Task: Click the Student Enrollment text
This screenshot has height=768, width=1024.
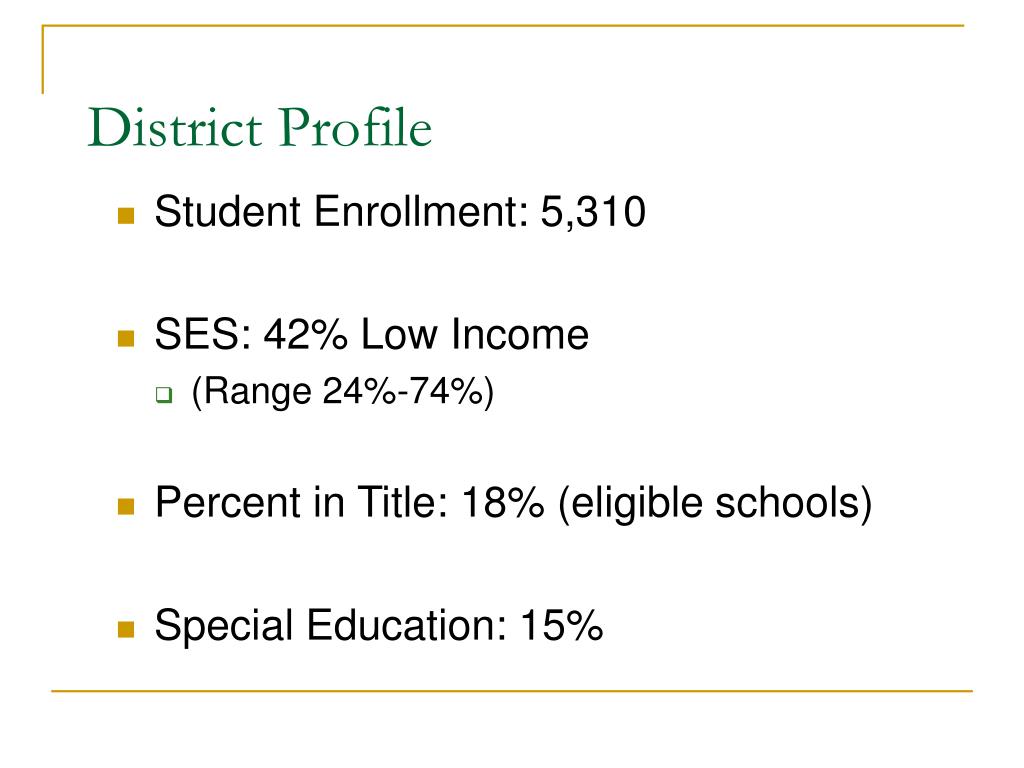Action: (x=342, y=212)
